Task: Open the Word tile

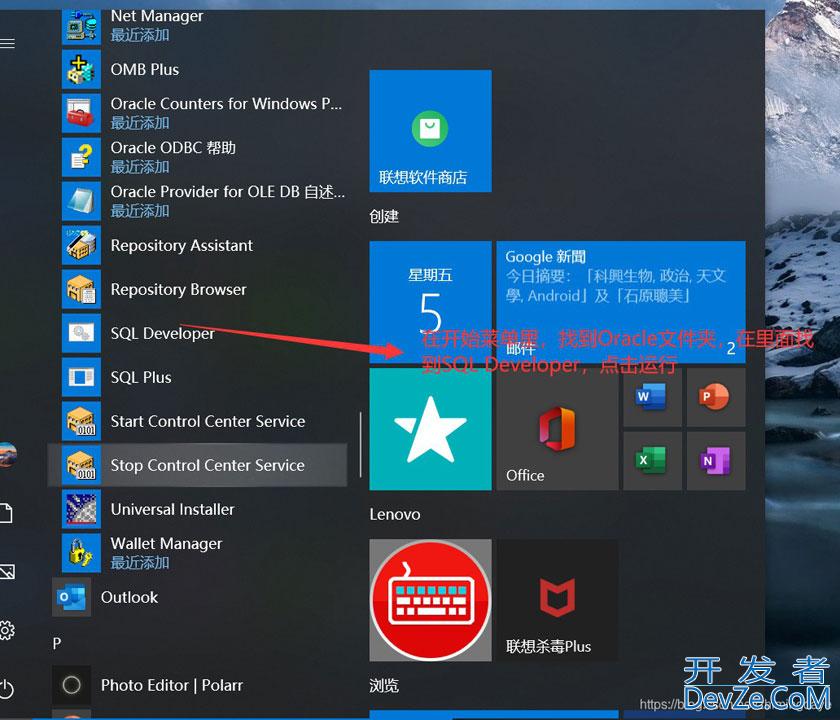Action: (x=652, y=397)
